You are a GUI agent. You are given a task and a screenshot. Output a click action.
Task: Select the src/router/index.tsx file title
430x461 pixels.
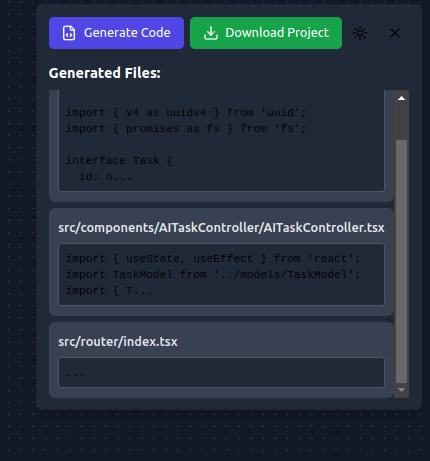click(x=118, y=342)
